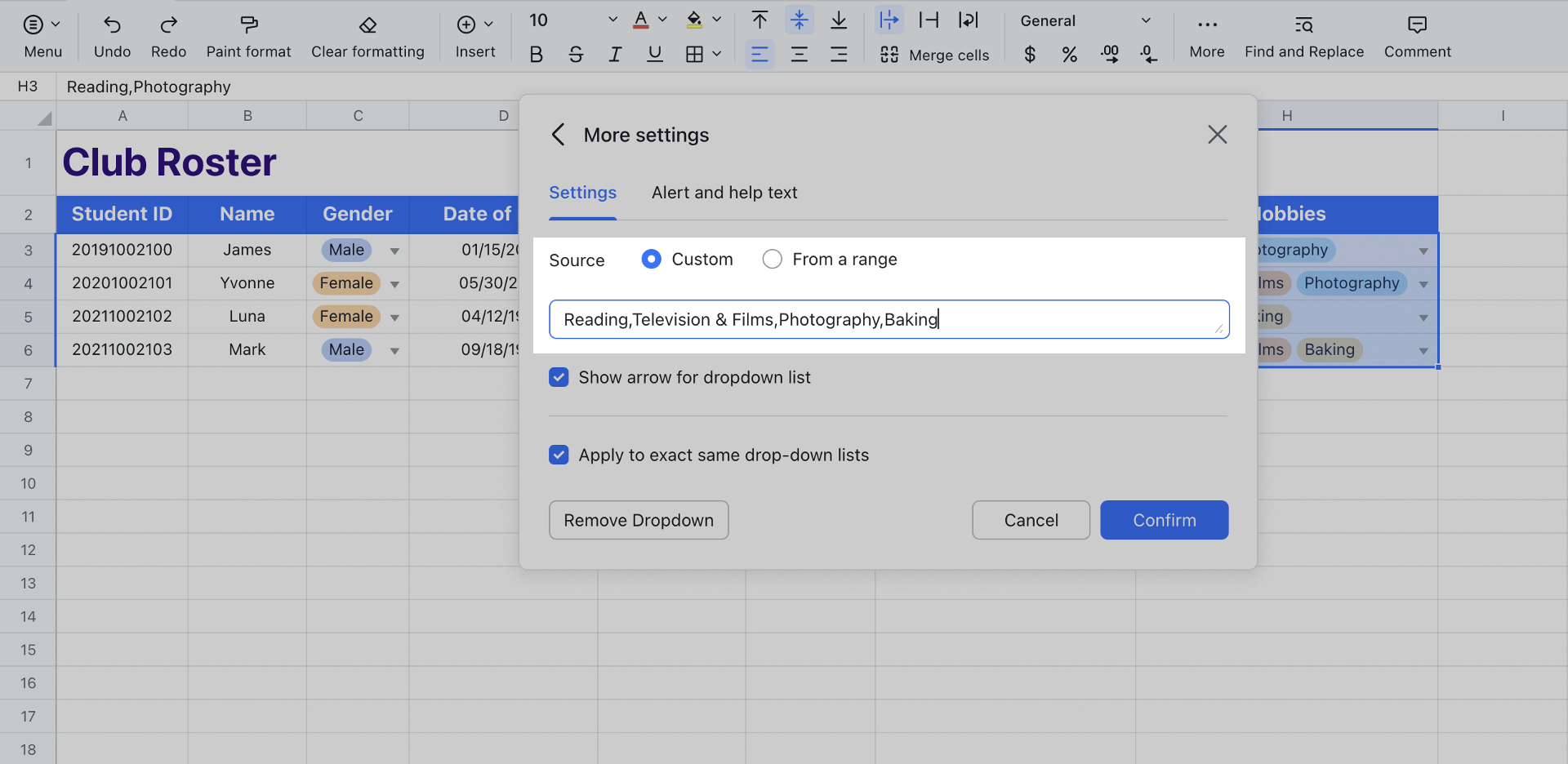
Task: Click the Clear formatting eraser icon
Action: [367, 25]
